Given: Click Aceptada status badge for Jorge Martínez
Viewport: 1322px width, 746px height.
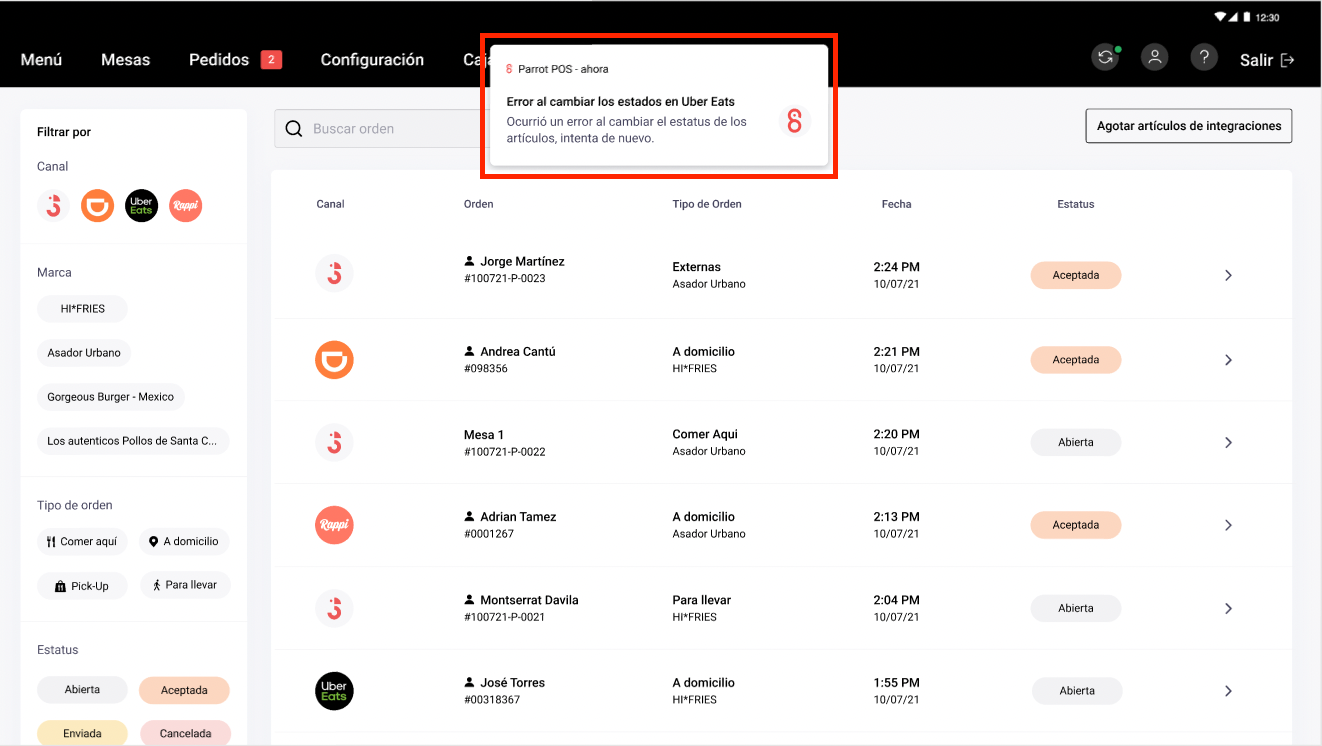Looking at the screenshot, I should click(1076, 275).
